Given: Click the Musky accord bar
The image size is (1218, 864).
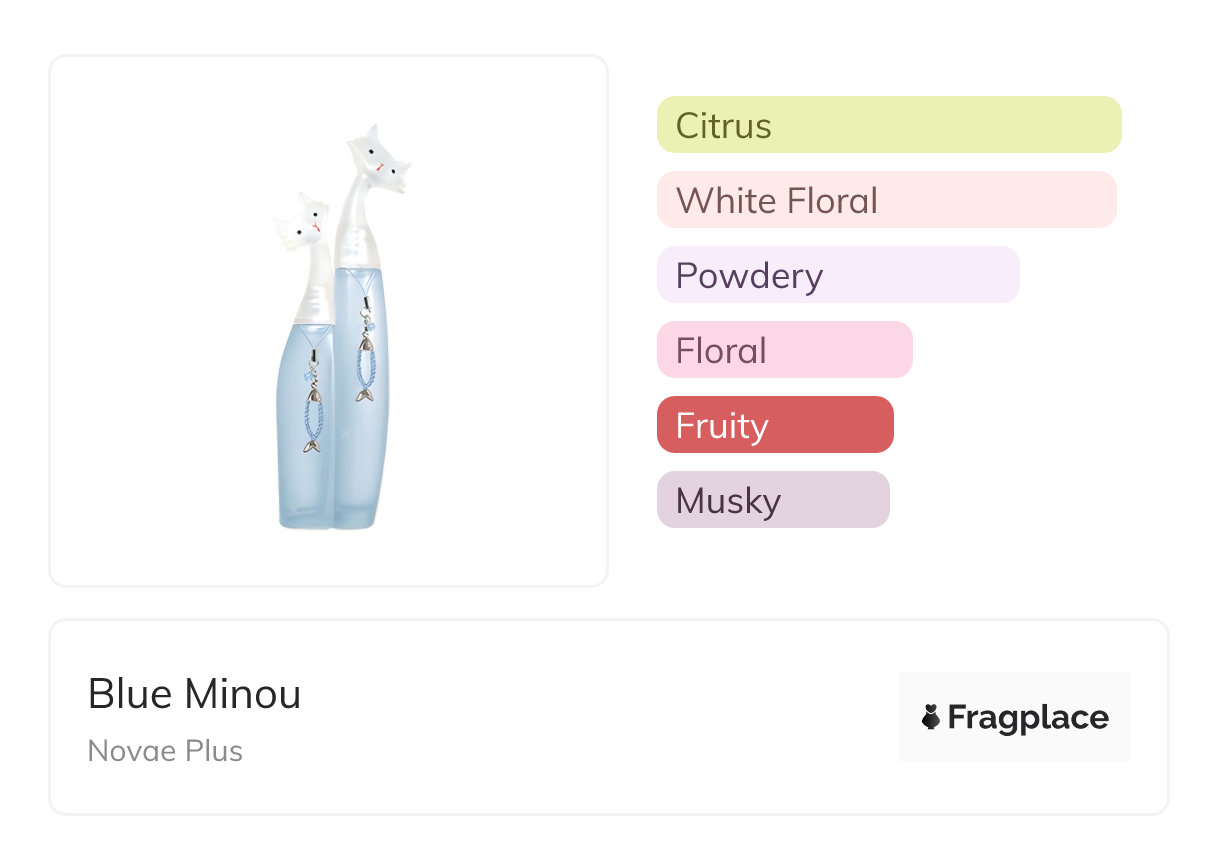Looking at the screenshot, I should coord(772,500).
